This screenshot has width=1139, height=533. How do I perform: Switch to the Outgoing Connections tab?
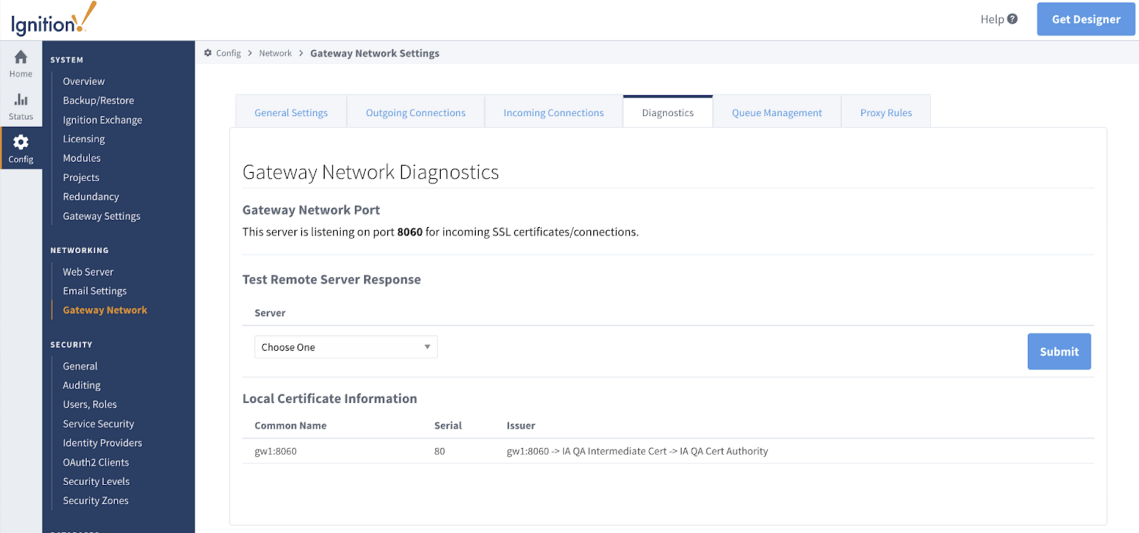[416, 113]
